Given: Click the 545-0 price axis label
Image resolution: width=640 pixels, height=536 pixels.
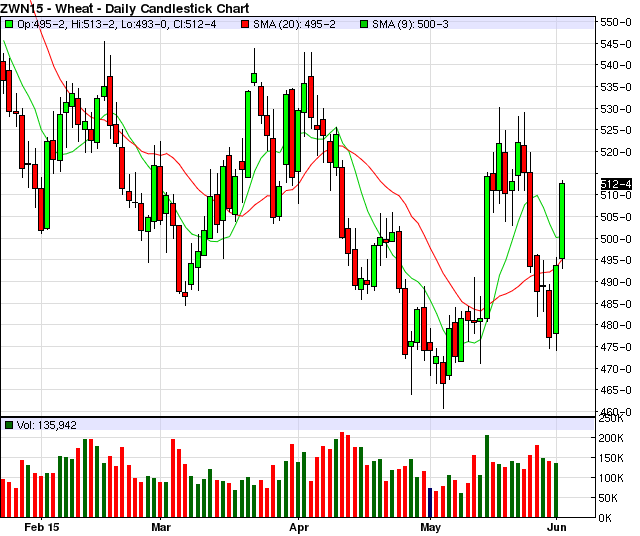Looking at the screenshot, I should [x=616, y=44].
